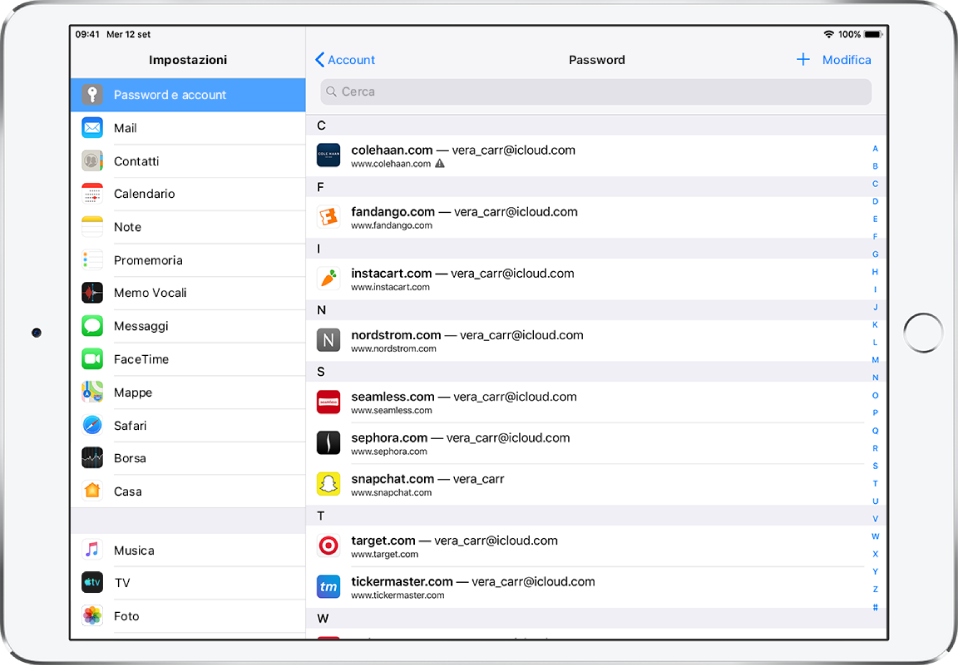Click the Cerca search field
The height and width of the screenshot is (665, 958).
tap(596, 92)
